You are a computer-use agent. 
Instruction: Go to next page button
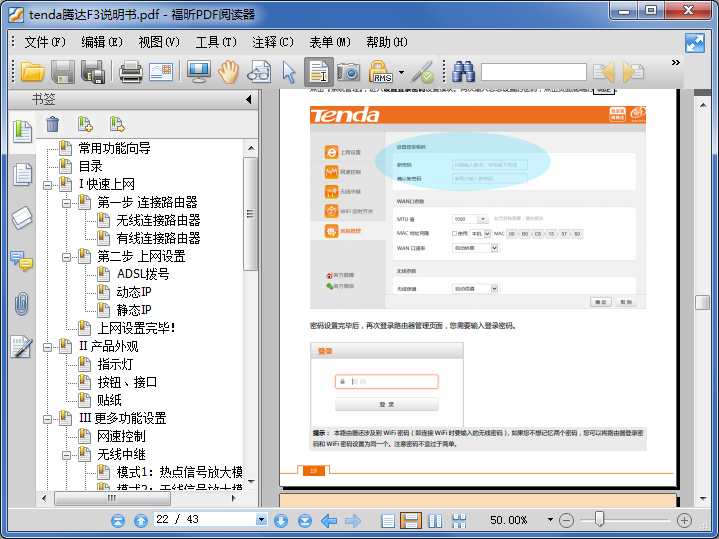(281, 521)
